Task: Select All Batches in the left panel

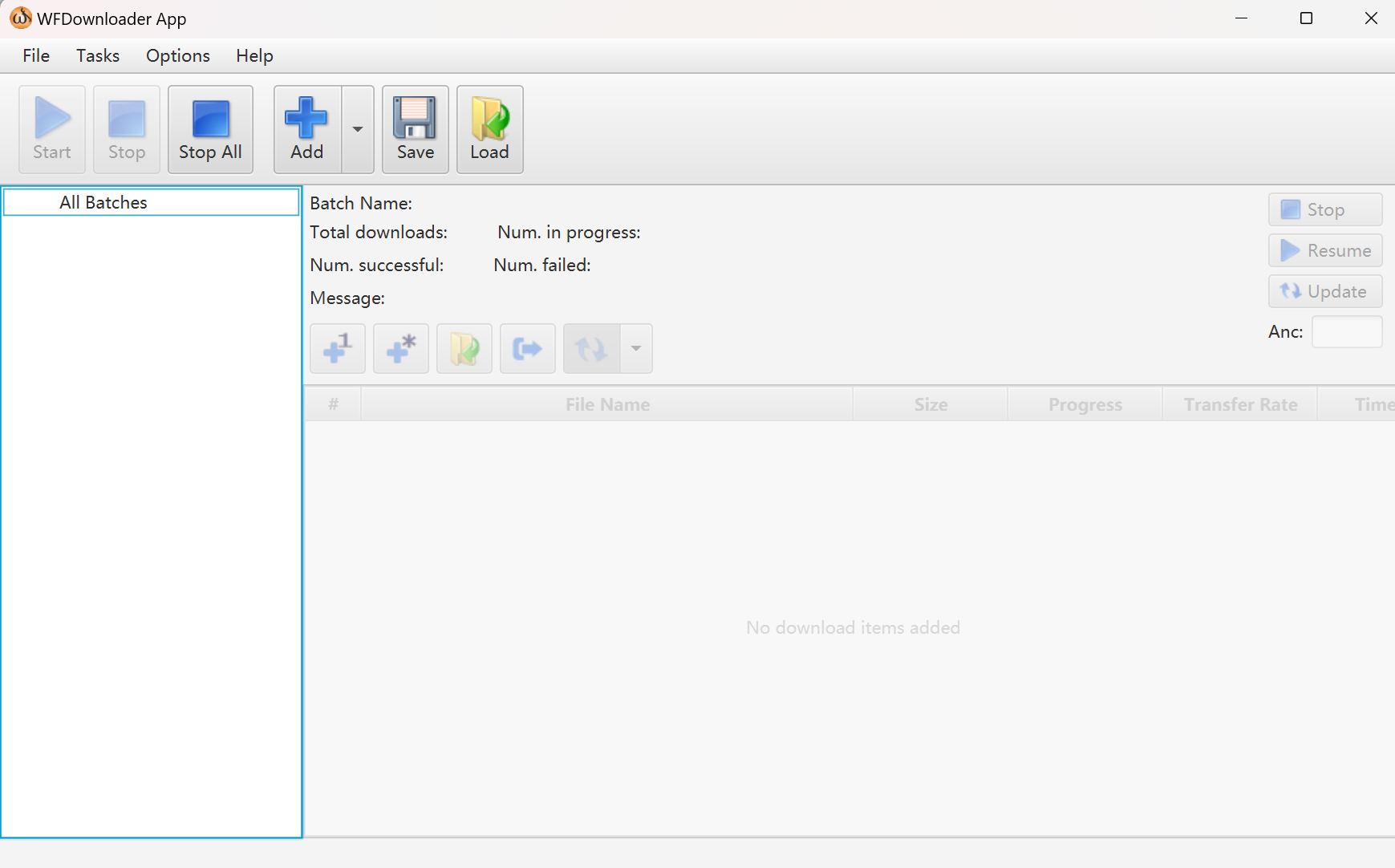Action: 103,202
